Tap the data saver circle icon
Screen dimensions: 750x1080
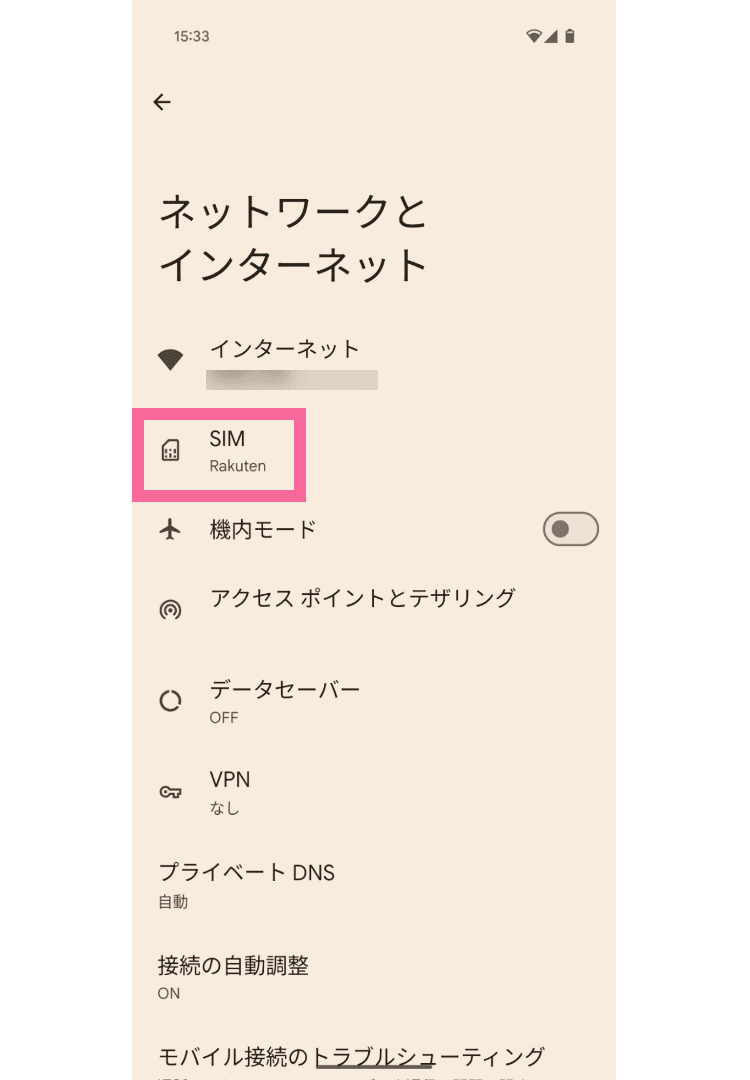click(171, 701)
